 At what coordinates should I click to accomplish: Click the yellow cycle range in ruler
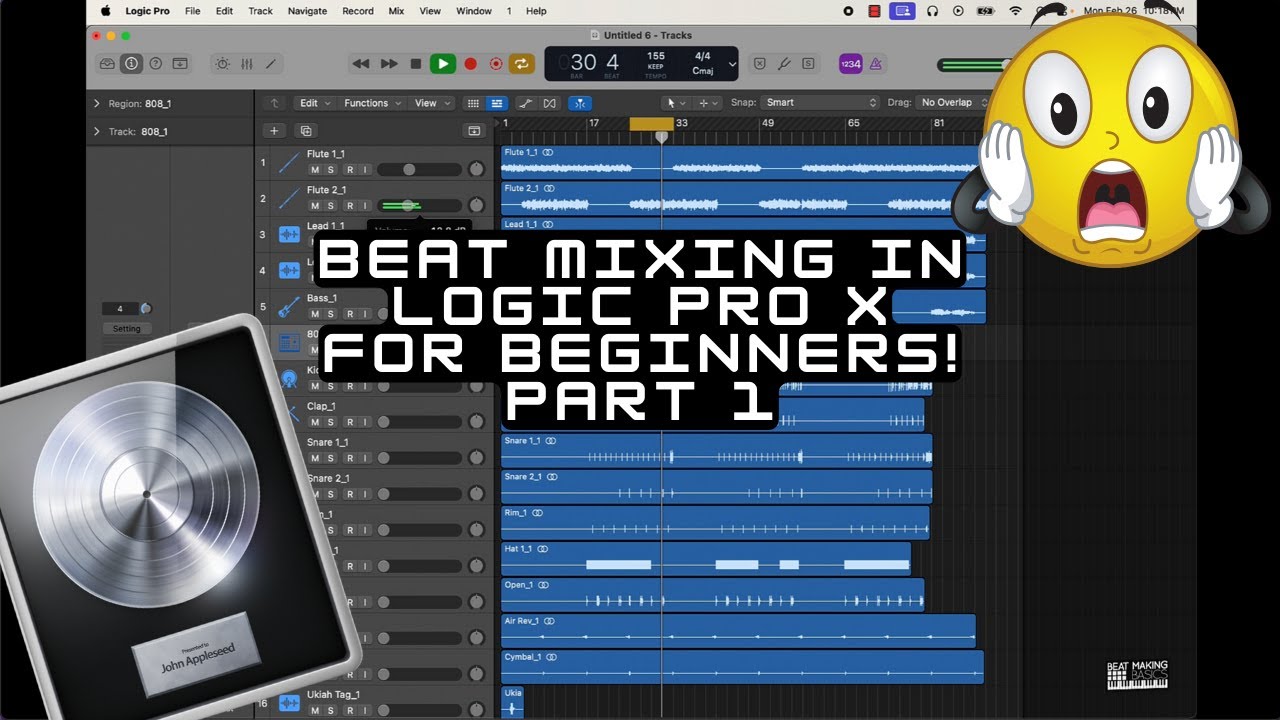coord(651,123)
